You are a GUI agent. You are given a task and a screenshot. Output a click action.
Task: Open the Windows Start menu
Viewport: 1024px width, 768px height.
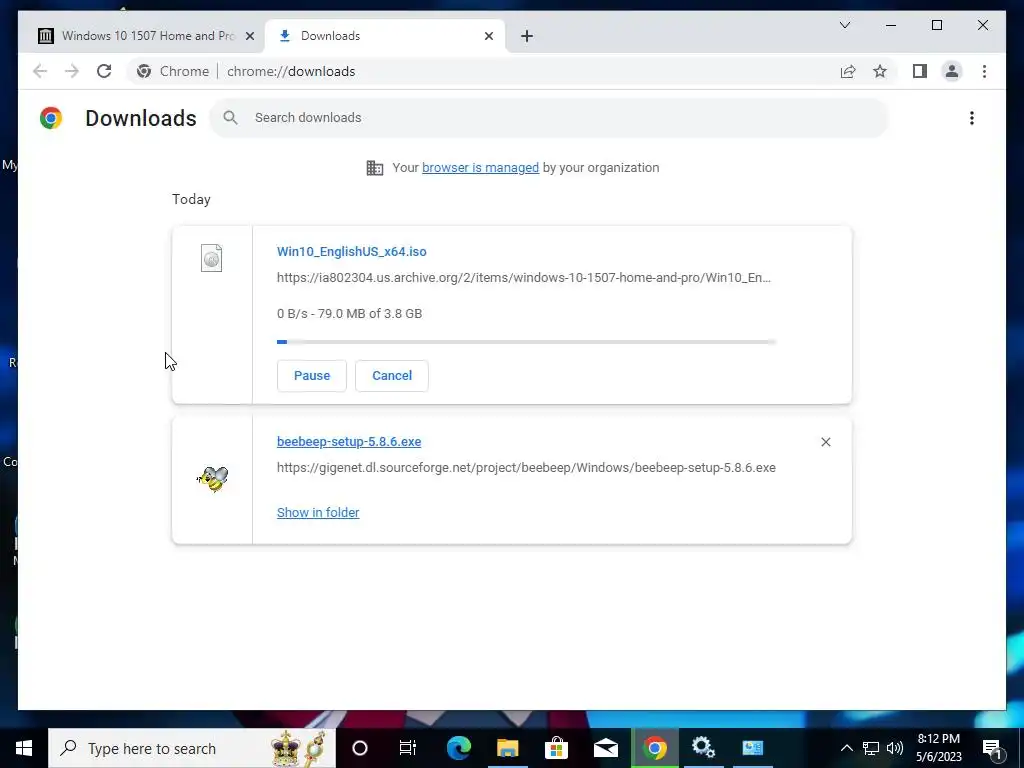24,748
